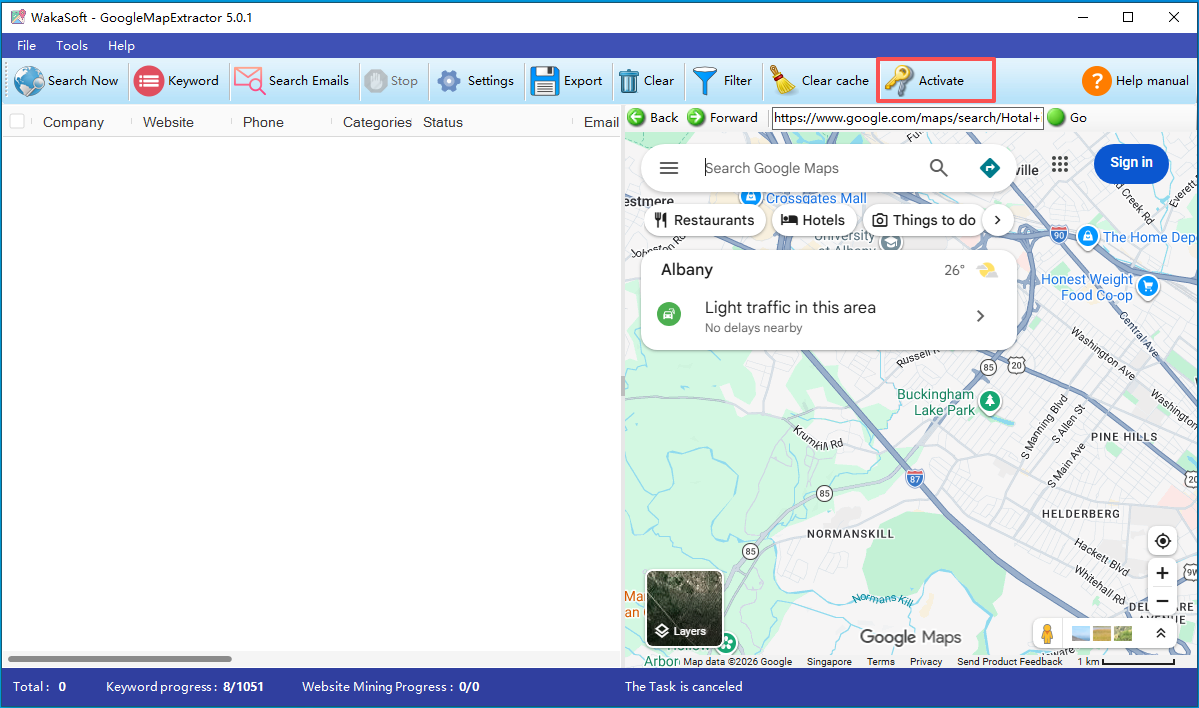The width and height of the screenshot is (1199, 708).
Task: Open Directions diamond icon
Action: point(989,168)
